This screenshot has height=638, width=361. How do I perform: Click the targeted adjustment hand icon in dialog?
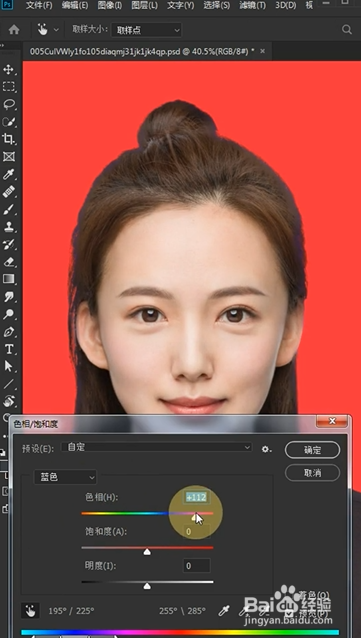point(31,610)
